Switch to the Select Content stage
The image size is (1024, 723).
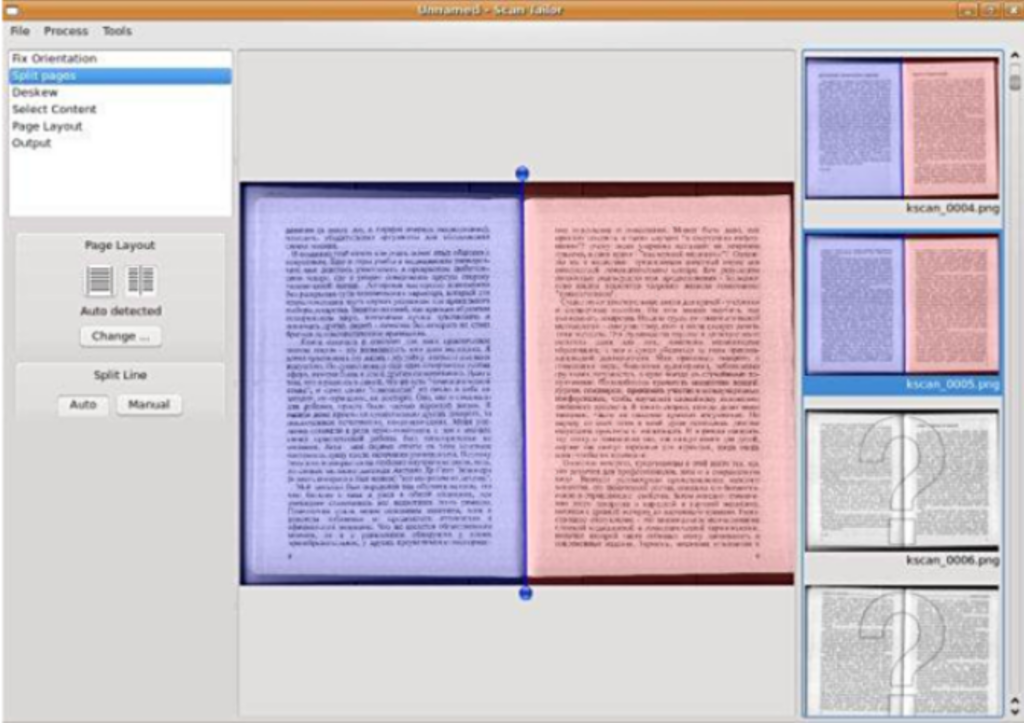click(x=54, y=109)
